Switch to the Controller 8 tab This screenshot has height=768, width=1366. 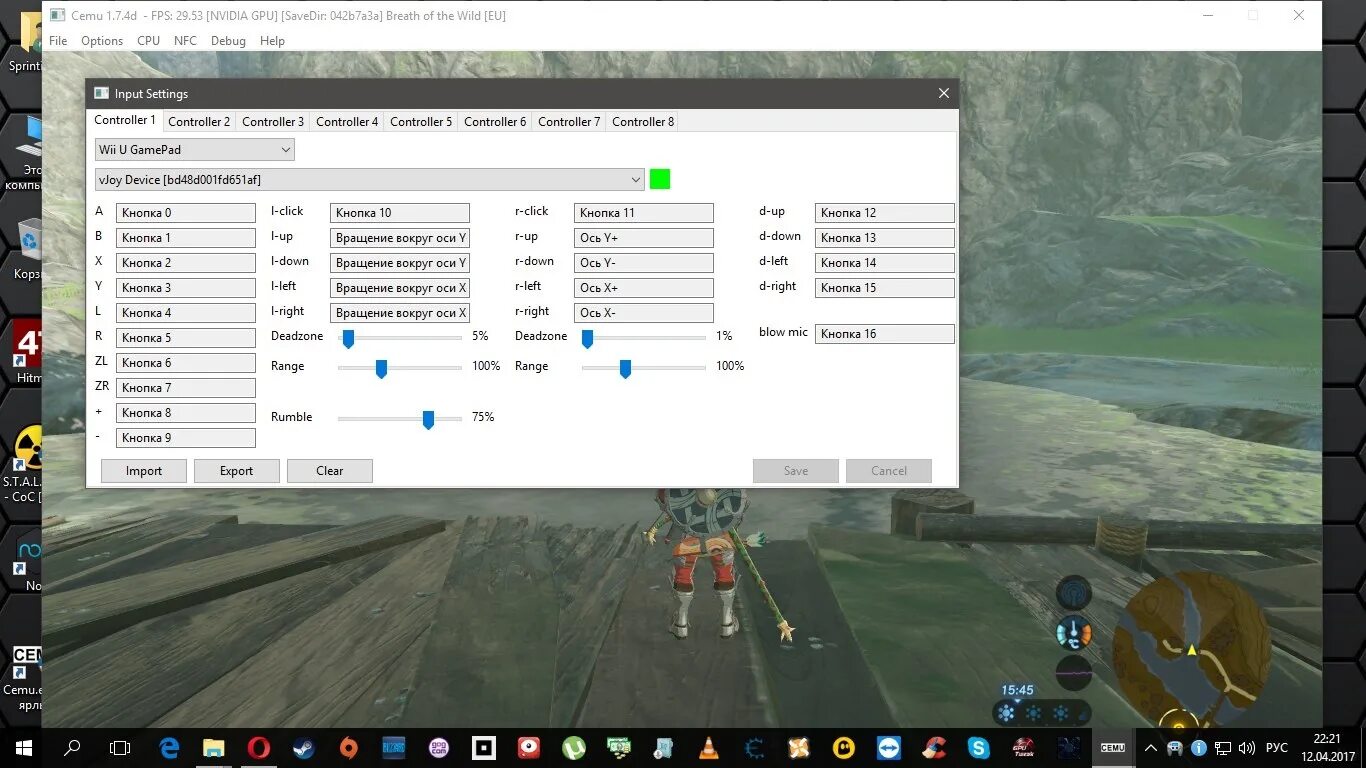click(643, 122)
